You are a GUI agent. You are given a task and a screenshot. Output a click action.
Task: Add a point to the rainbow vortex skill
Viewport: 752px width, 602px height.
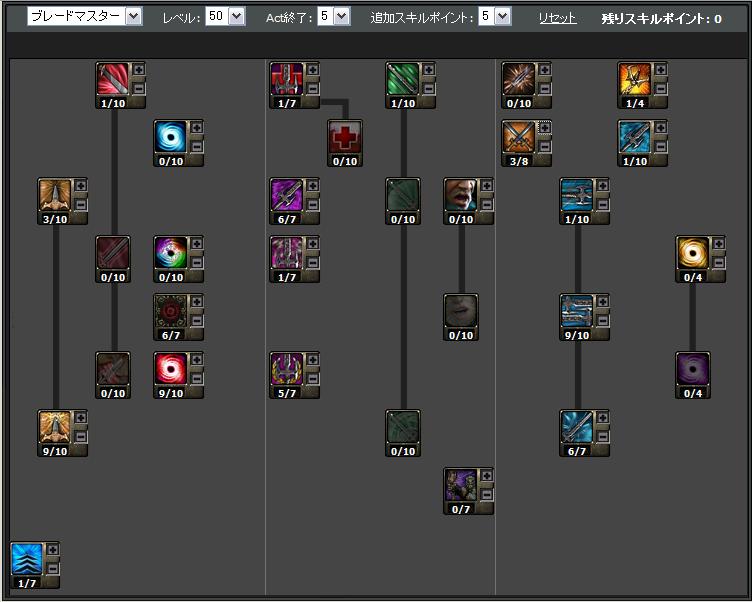(197, 244)
